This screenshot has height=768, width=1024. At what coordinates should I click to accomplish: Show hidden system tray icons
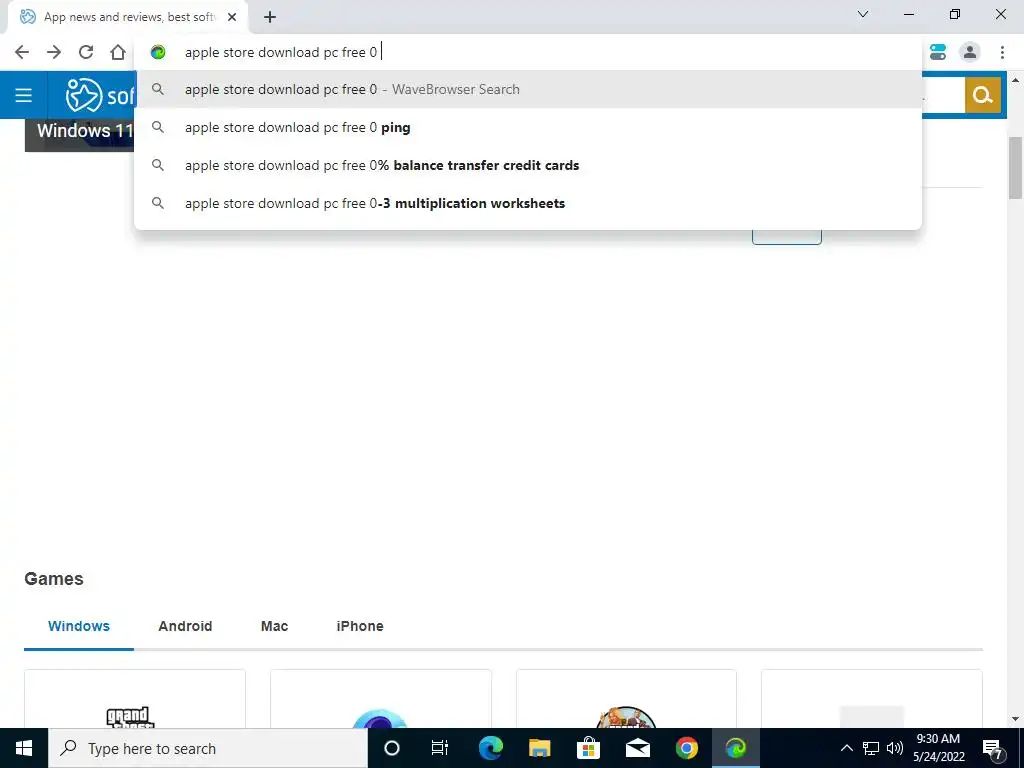846,748
